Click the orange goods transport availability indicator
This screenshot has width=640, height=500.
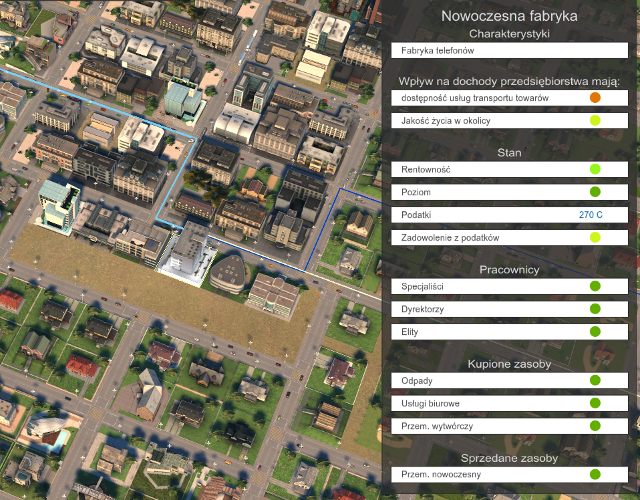pyautogui.click(x=595, y=98)
